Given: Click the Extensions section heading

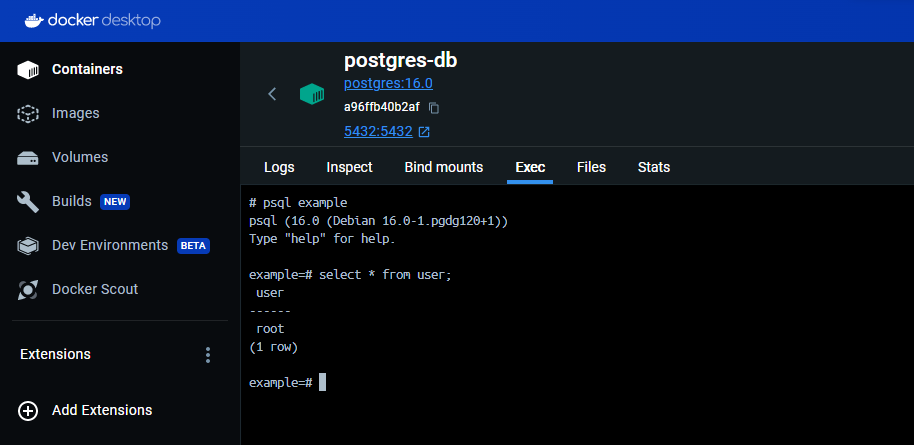Looking at the screenshot, I should 55,354.
